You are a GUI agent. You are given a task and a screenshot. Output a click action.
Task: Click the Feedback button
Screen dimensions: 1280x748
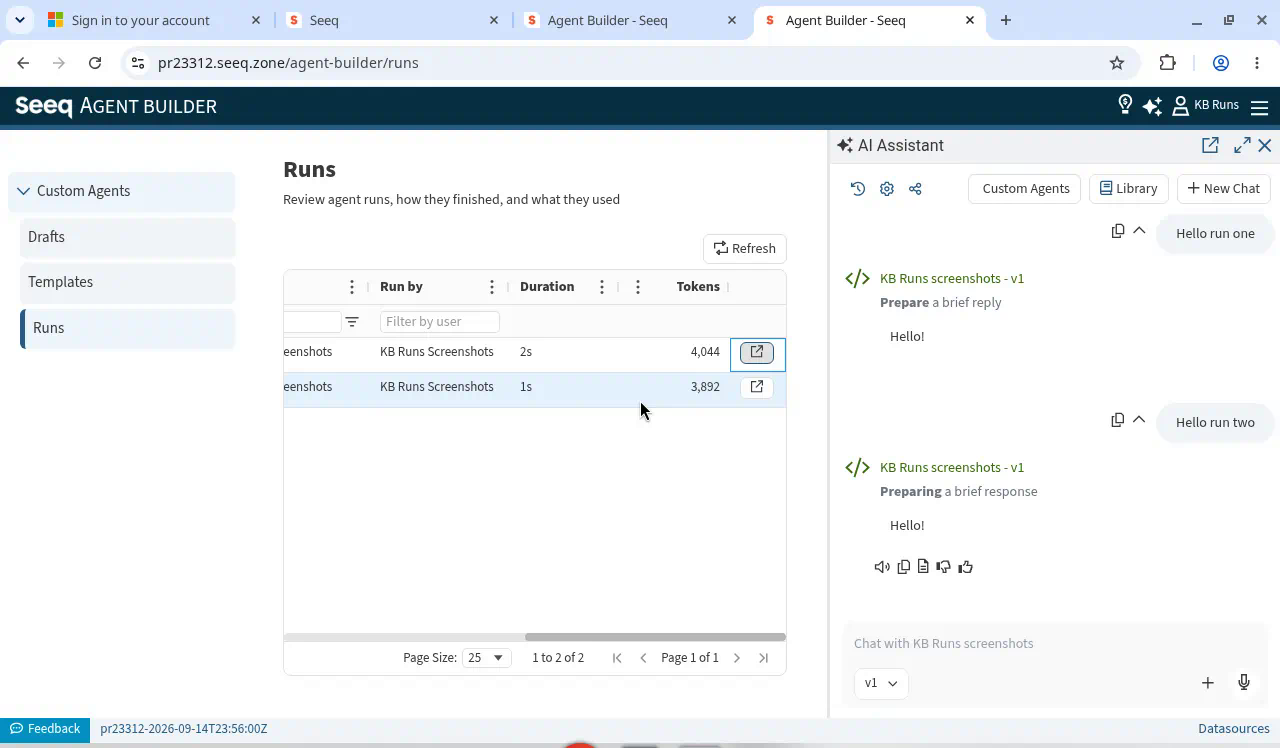pyautogui.click(x=45, y=729)
